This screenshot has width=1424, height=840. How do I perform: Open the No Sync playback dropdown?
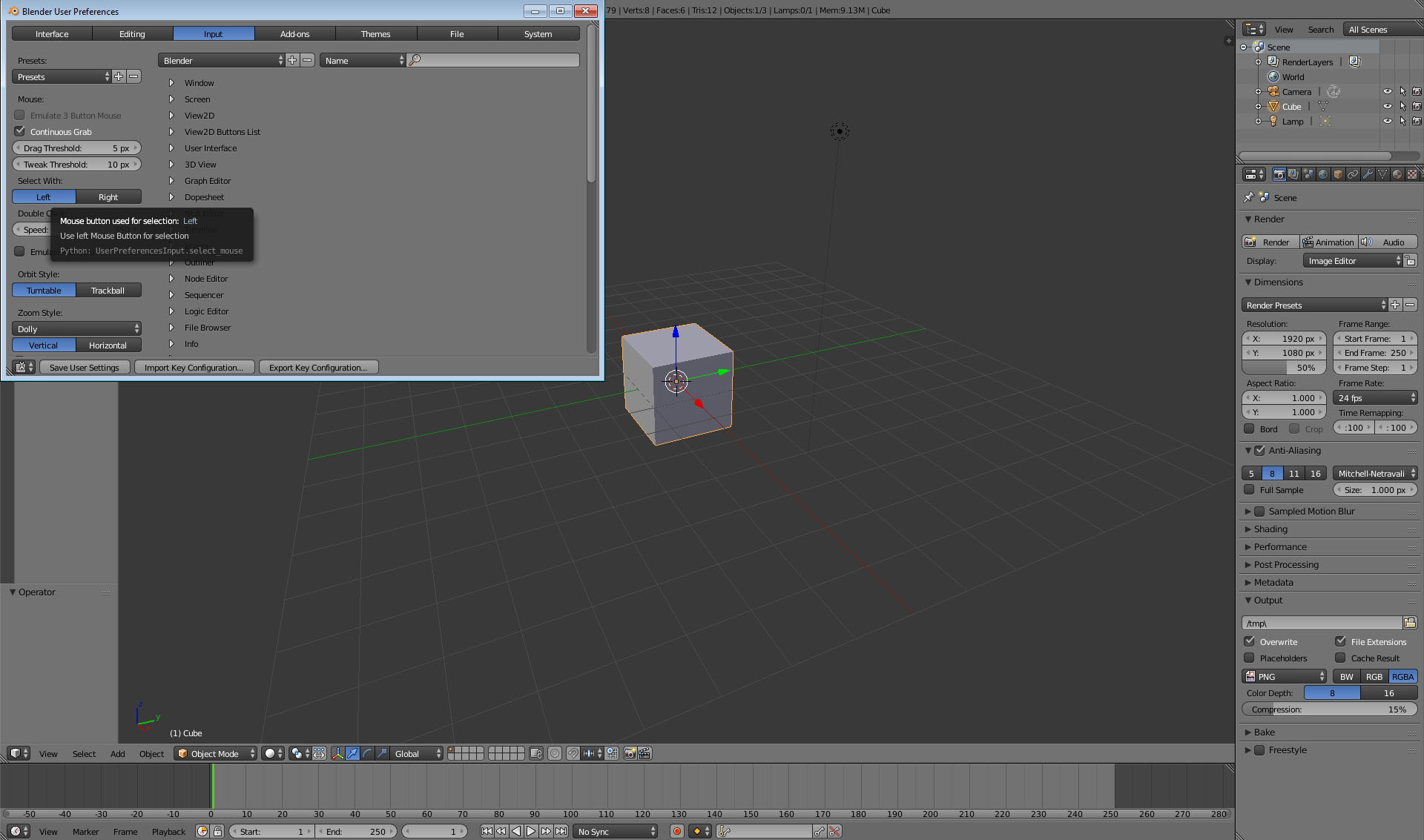616,831
